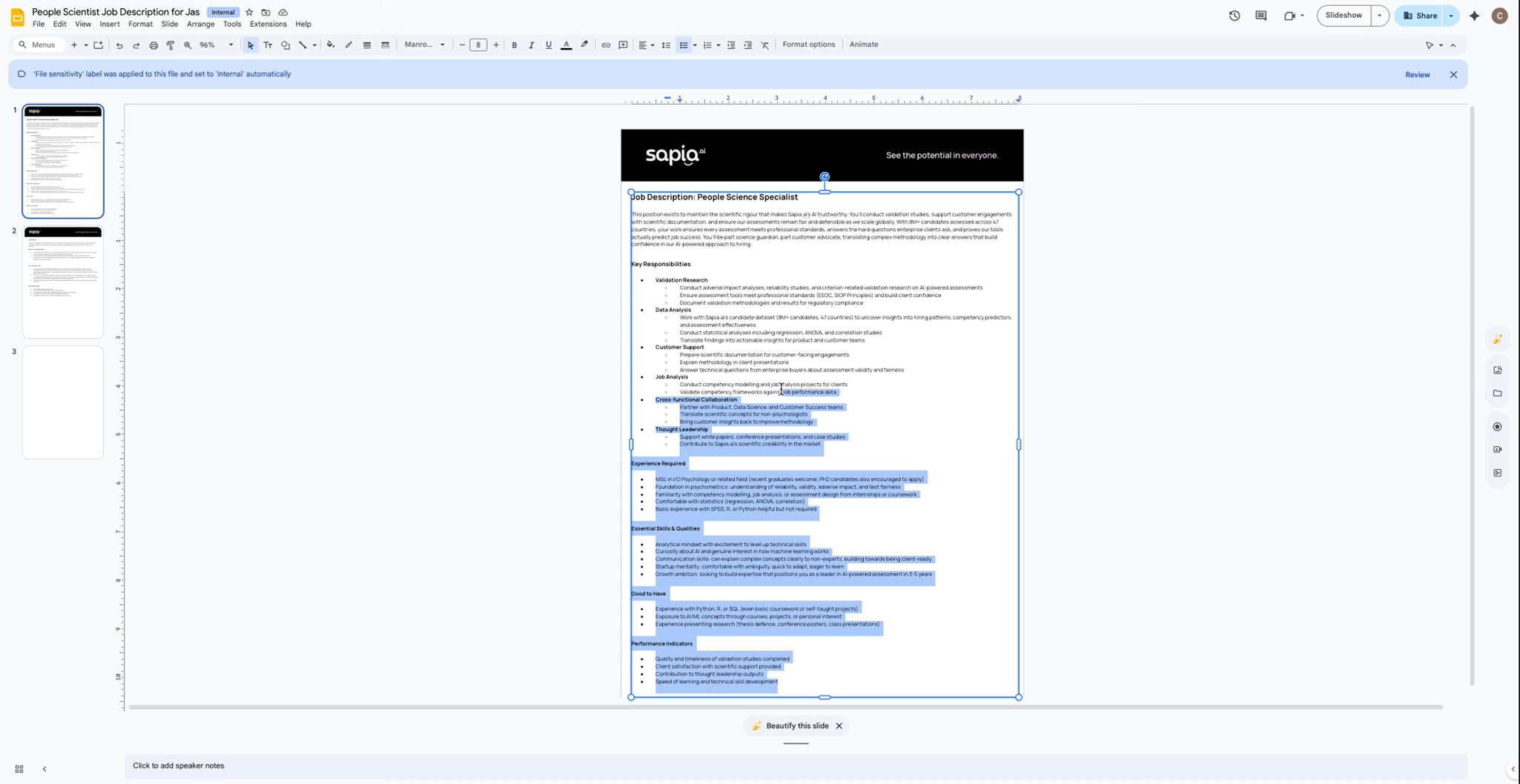Click the Insert link icon
Image resolution: width=1520 pixels, height=784 pixels.
point(606,45)
